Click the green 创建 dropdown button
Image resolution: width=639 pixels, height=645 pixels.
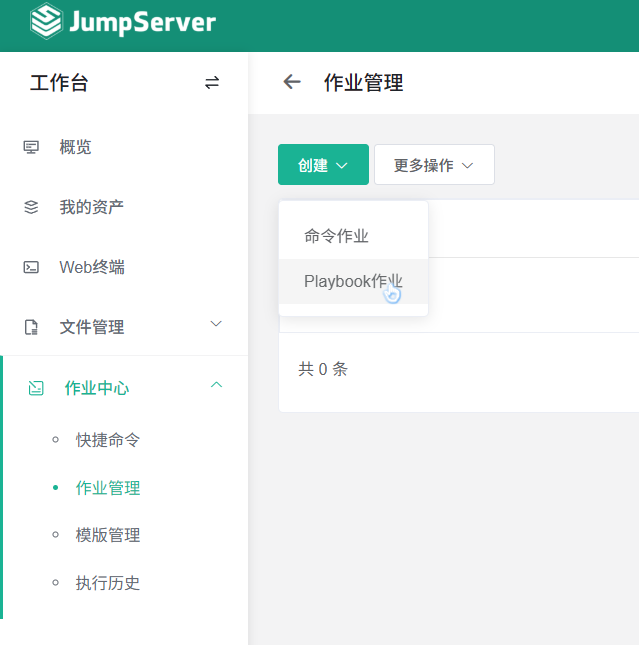[323, 165]
